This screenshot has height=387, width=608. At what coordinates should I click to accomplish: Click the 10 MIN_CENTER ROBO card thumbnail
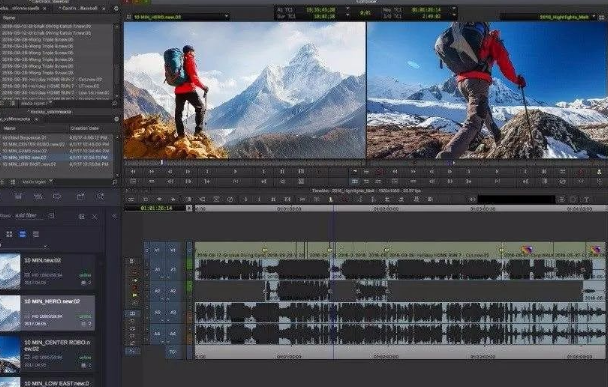[10, 354]
